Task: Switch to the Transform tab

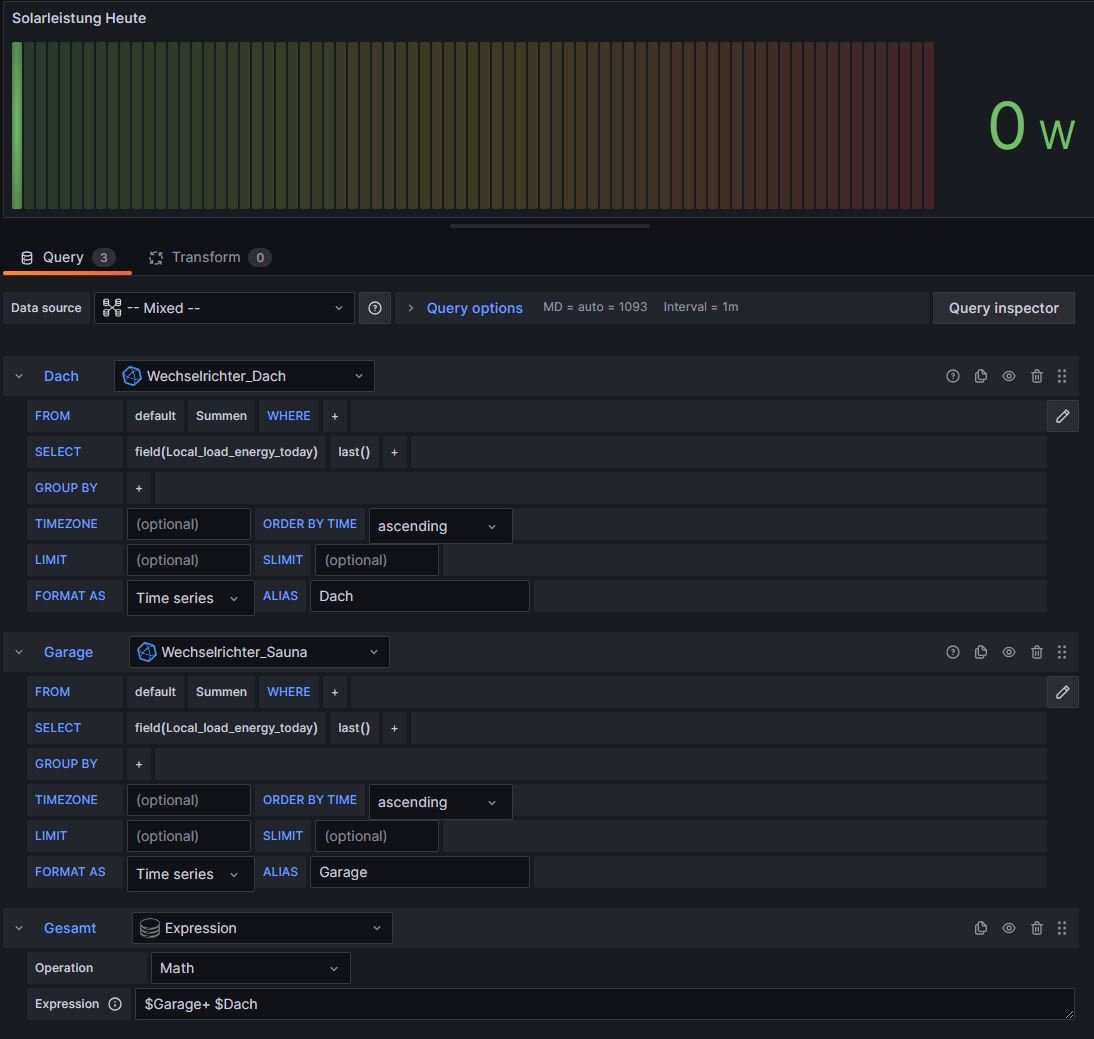Action: point(208,257)
